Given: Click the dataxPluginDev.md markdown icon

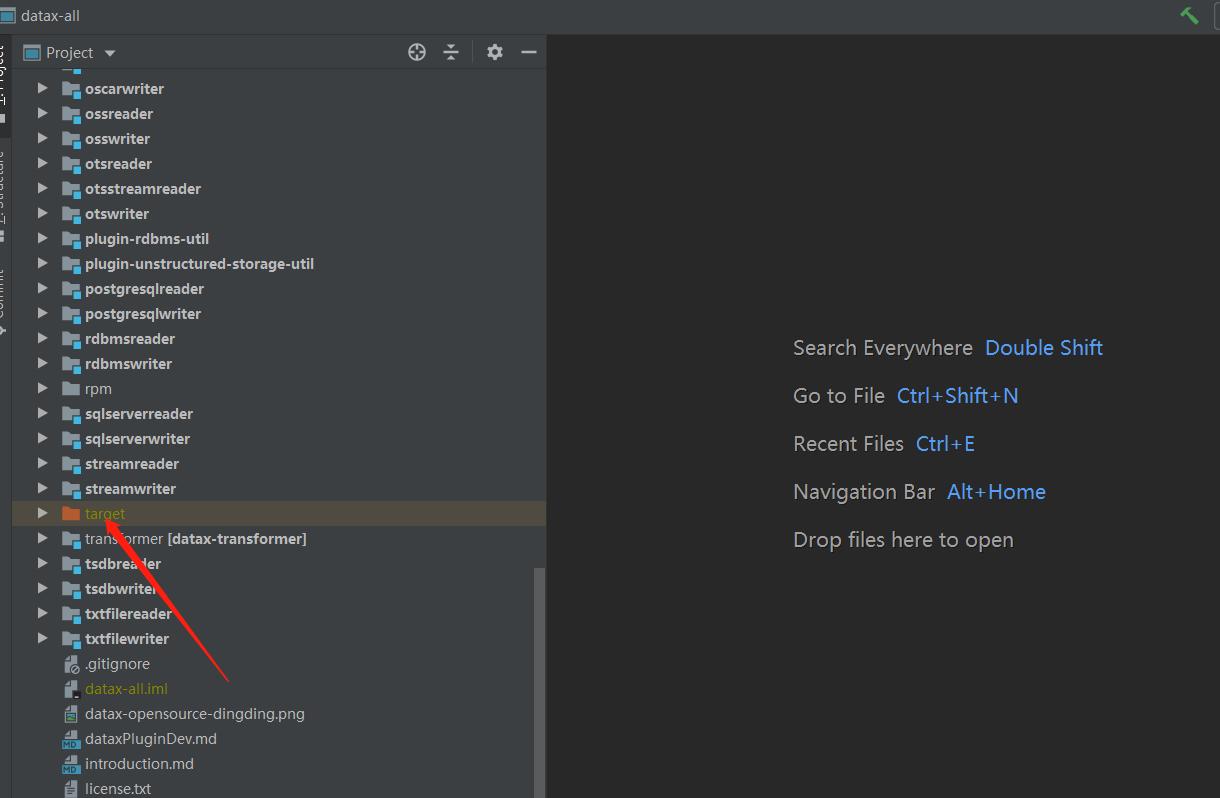Looking at the screenshot, I should 71,739.
